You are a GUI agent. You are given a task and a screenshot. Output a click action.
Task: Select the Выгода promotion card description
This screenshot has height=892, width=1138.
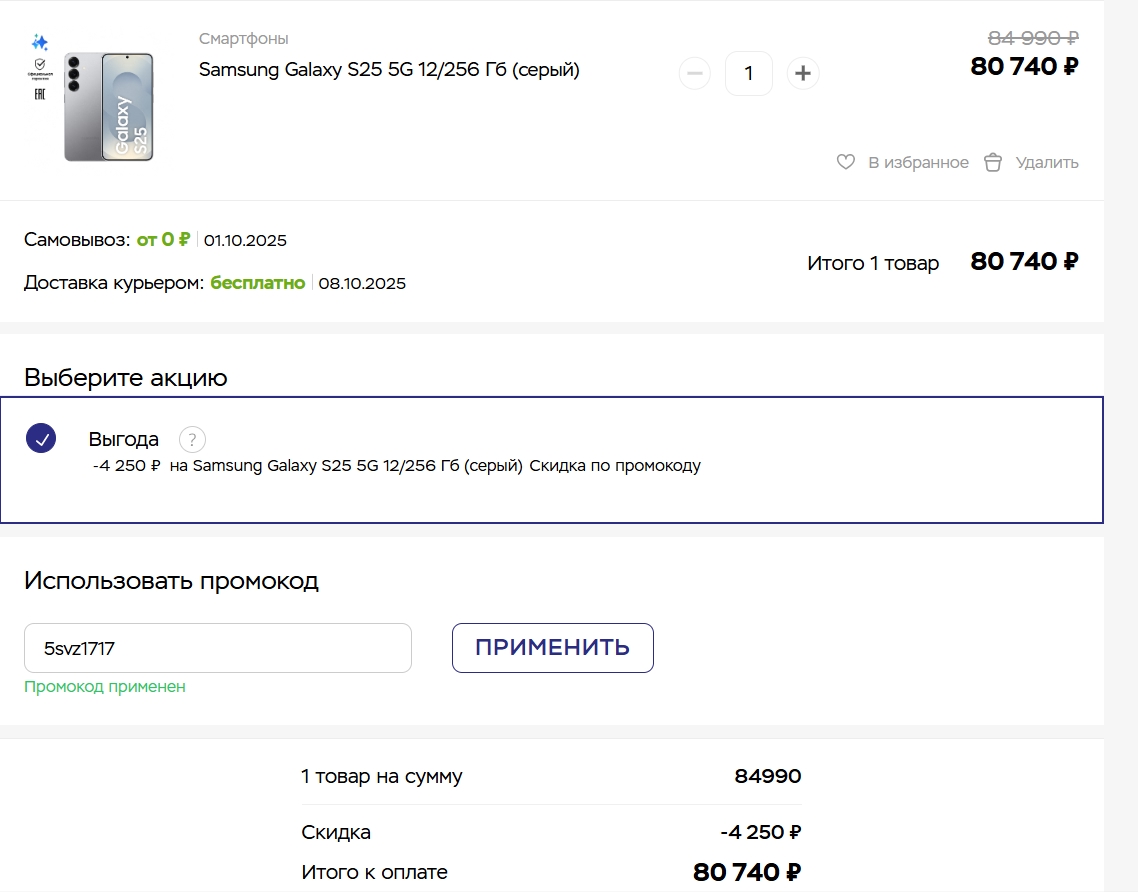click(397, 466)
